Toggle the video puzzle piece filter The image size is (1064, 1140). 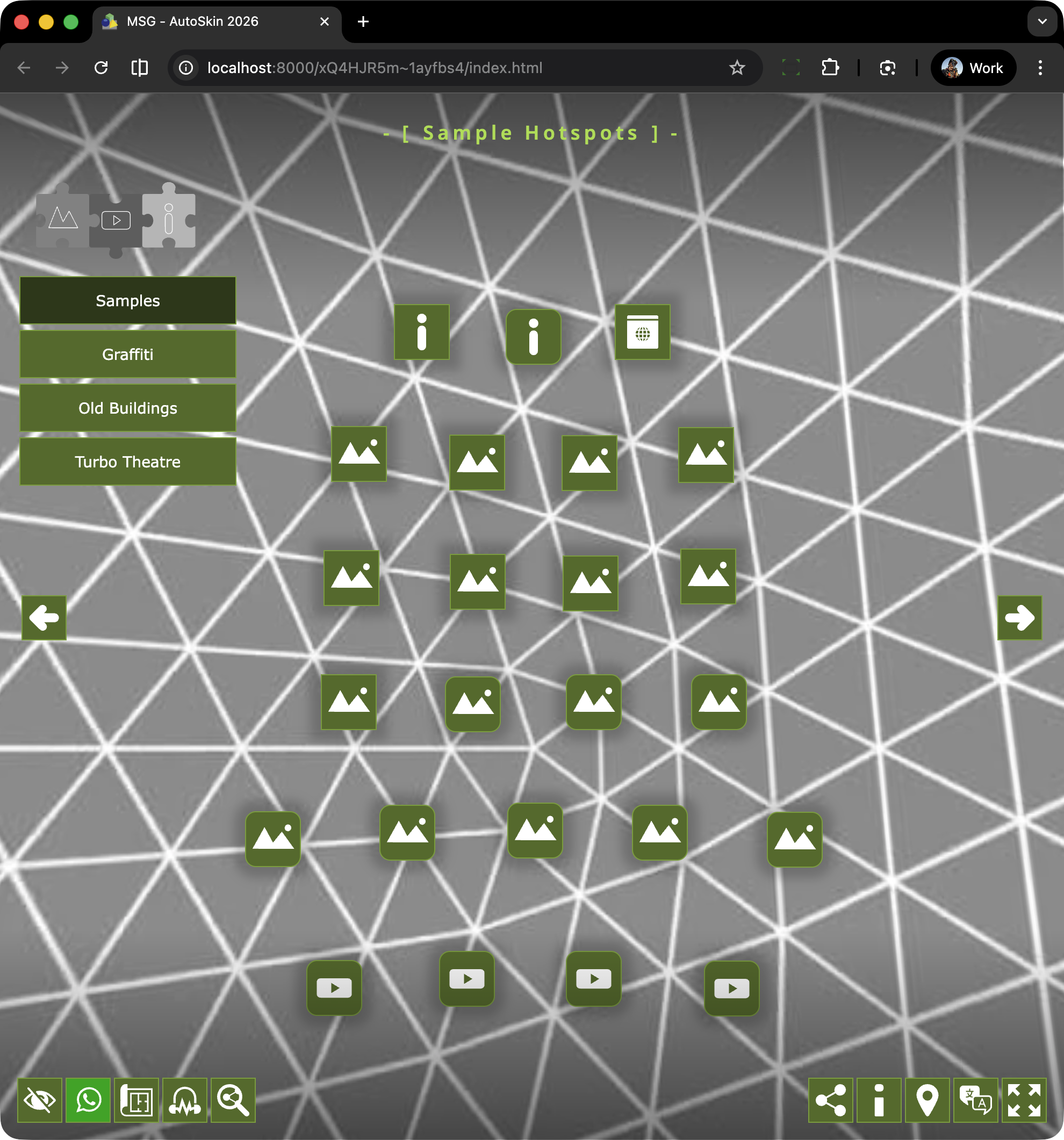pyautogui.click(x=116, y=221)
